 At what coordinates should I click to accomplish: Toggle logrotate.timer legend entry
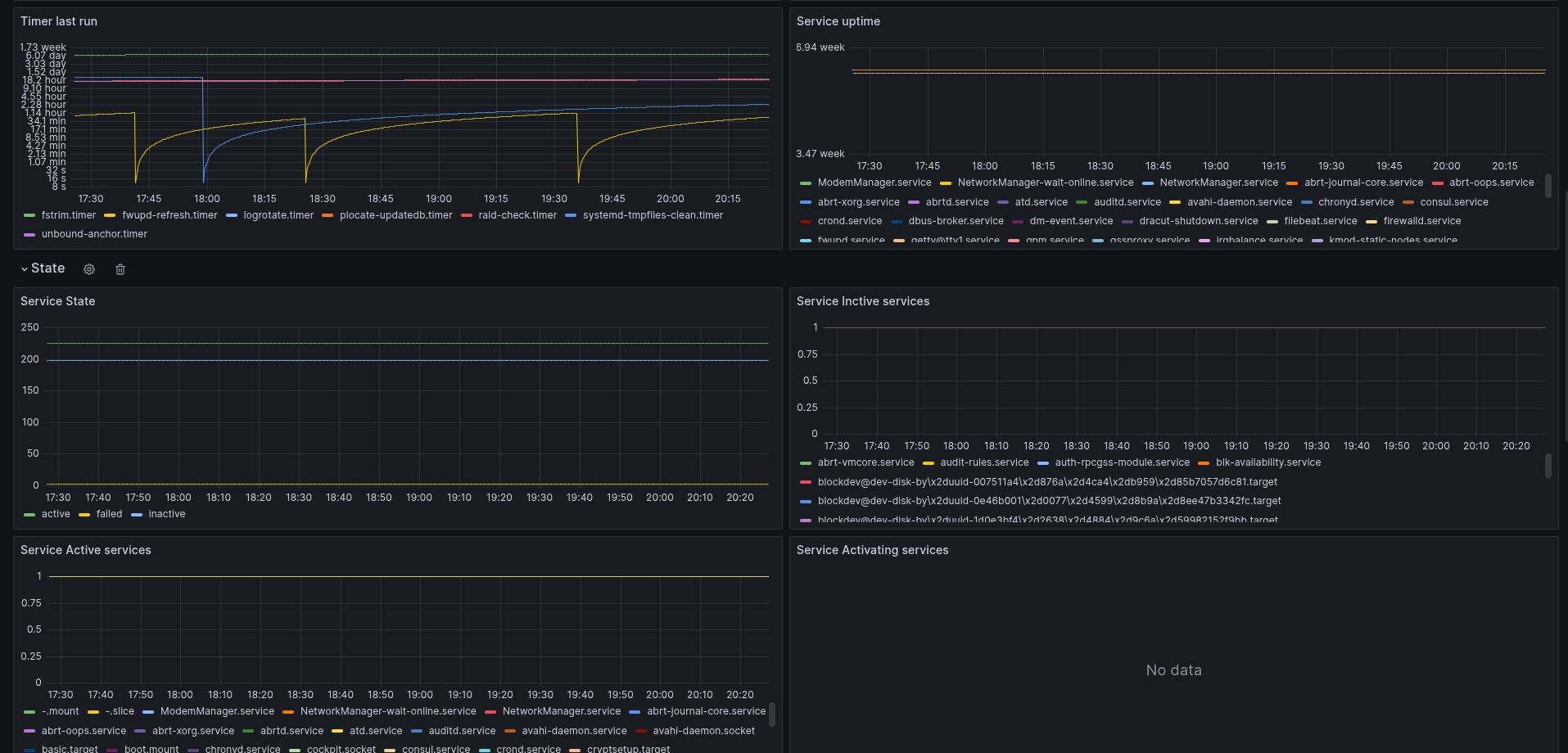pyautogui.click(x=278, y=215)
